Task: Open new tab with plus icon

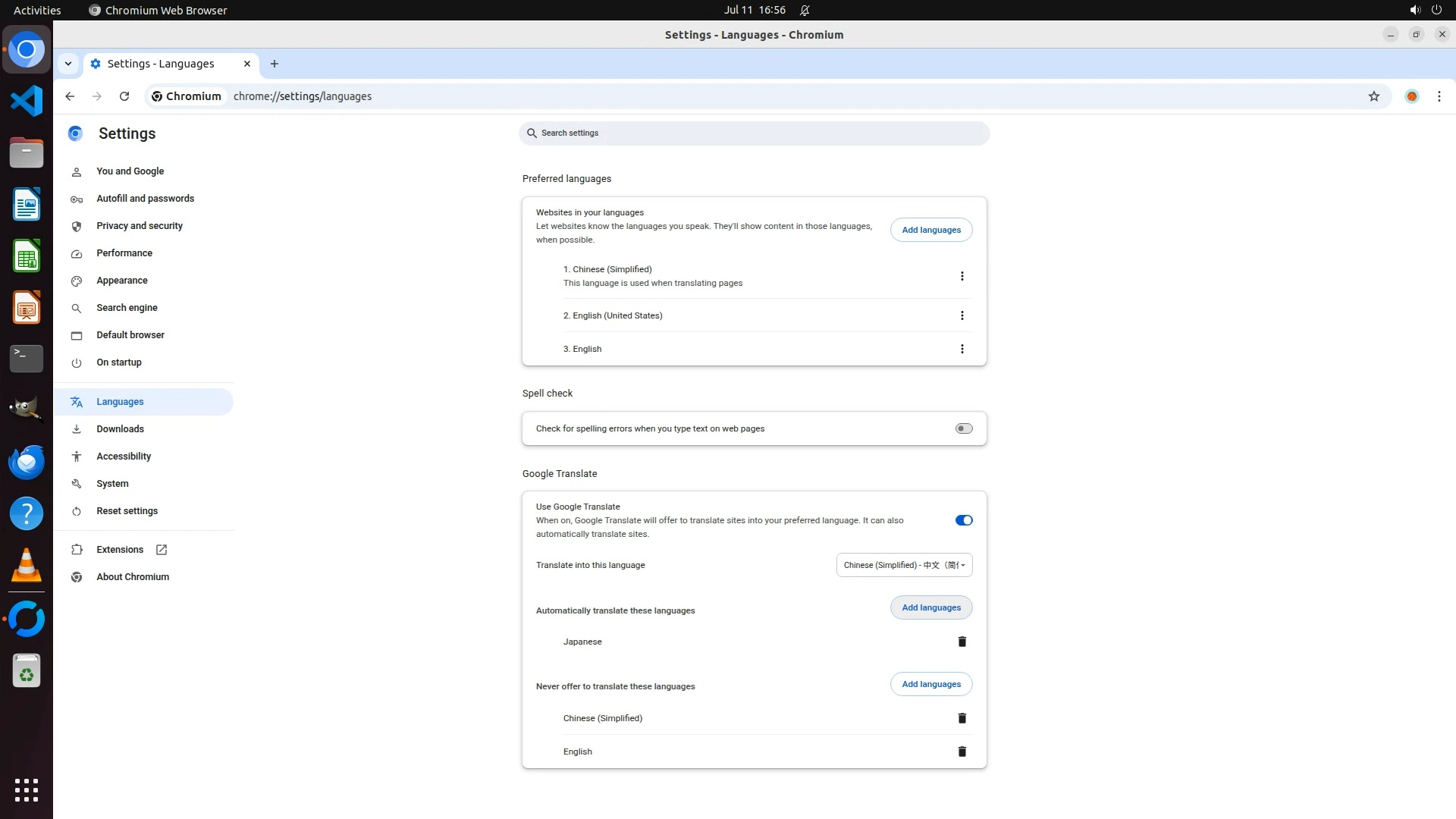Action: 275,64
